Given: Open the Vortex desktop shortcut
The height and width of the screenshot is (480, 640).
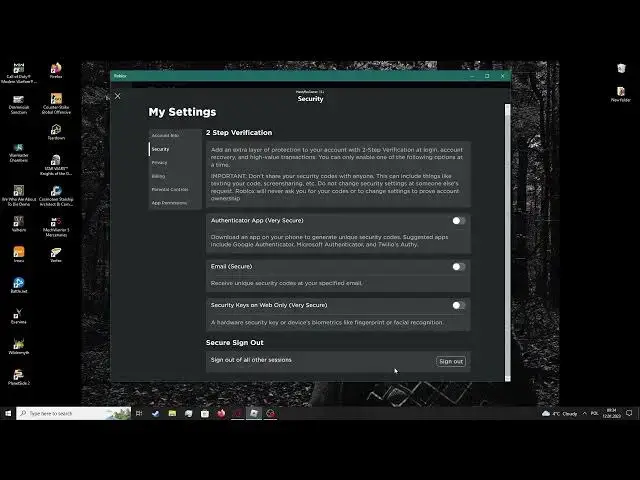Looking at the screenshot, I should click(x=56, y=254).
